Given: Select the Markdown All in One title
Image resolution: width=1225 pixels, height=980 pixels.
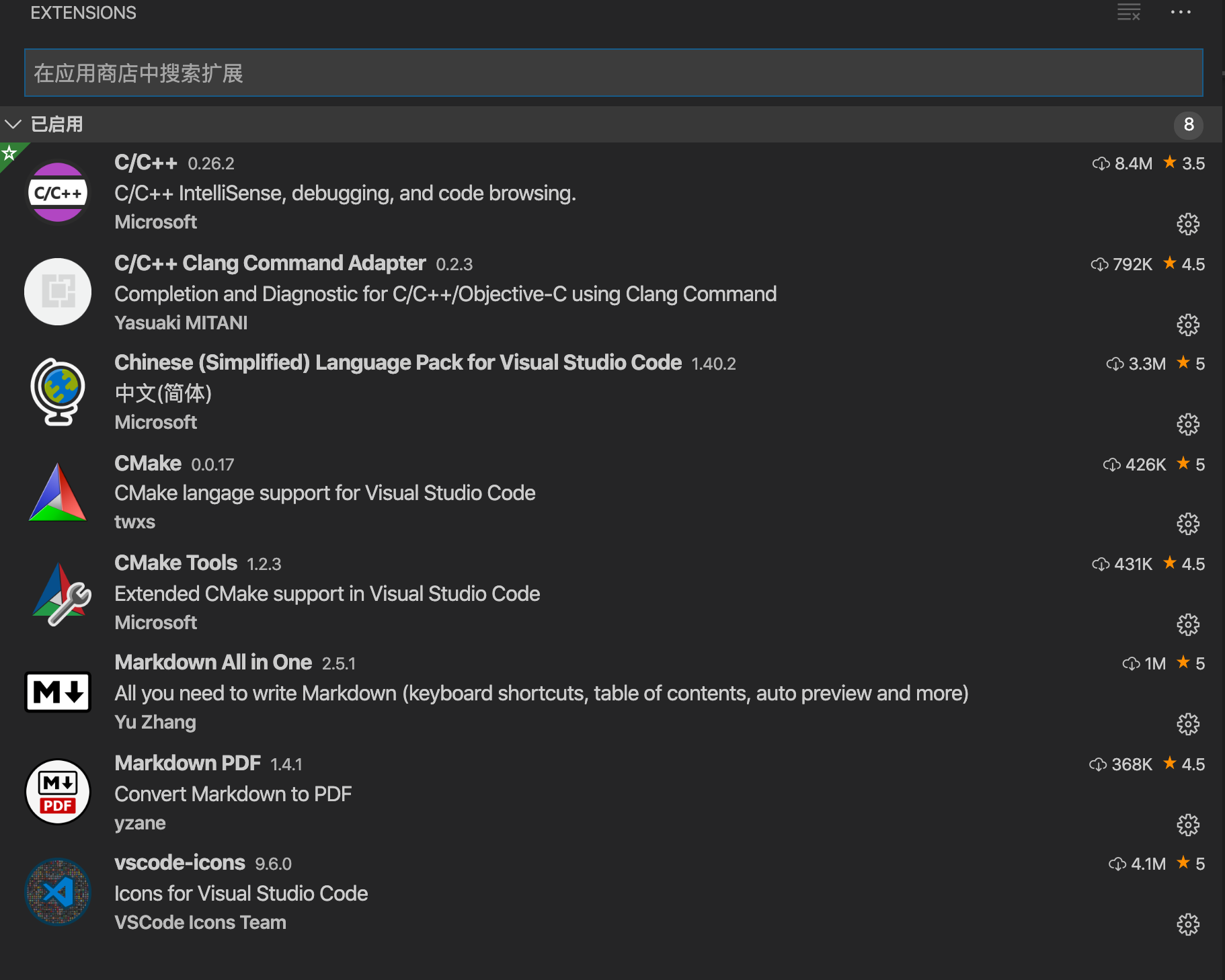Looking at the screenshot, I should [x=213, y=662].
